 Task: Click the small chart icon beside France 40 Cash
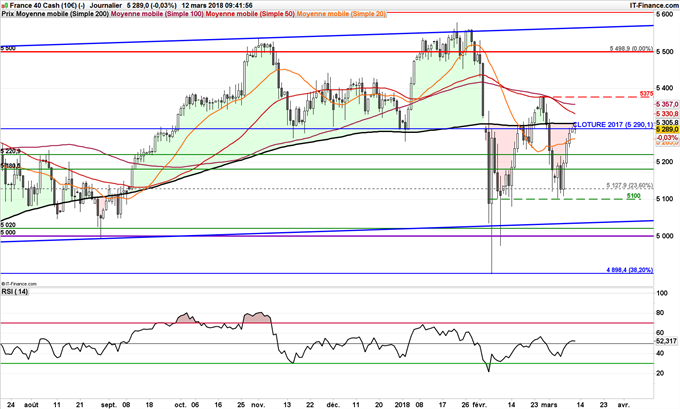[4, 6]
